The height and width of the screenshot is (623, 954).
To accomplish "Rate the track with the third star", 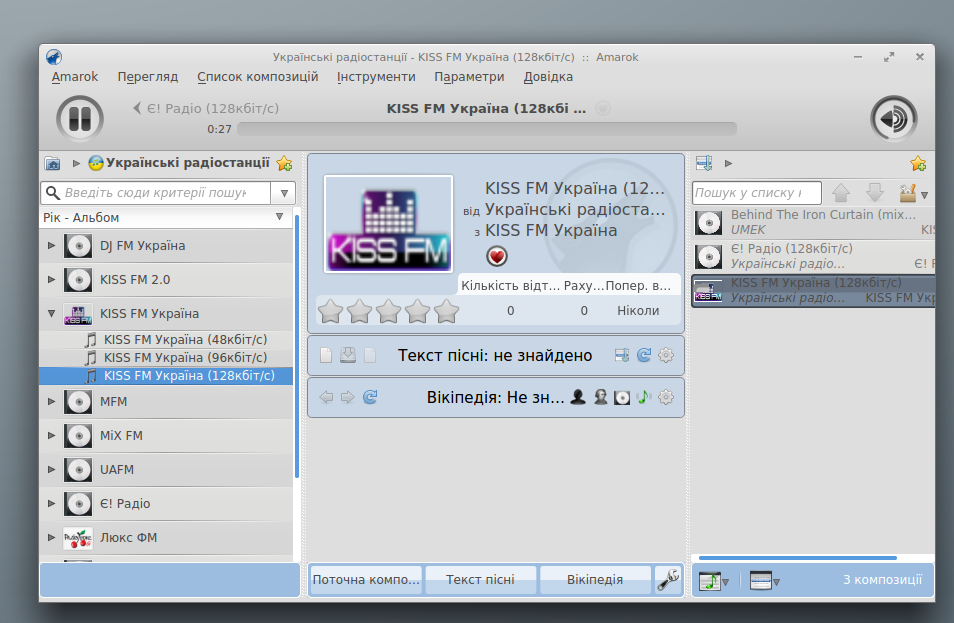I will tap(388, 311).
